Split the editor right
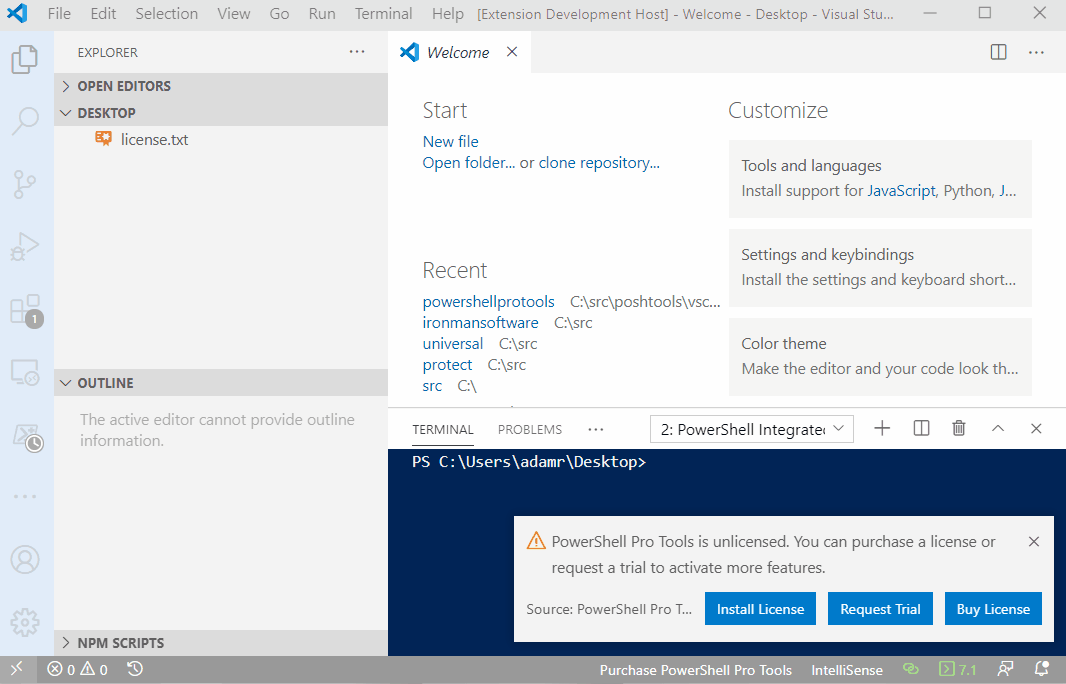The width and height of the screenshot is (1066, 684). pos(998,52)
